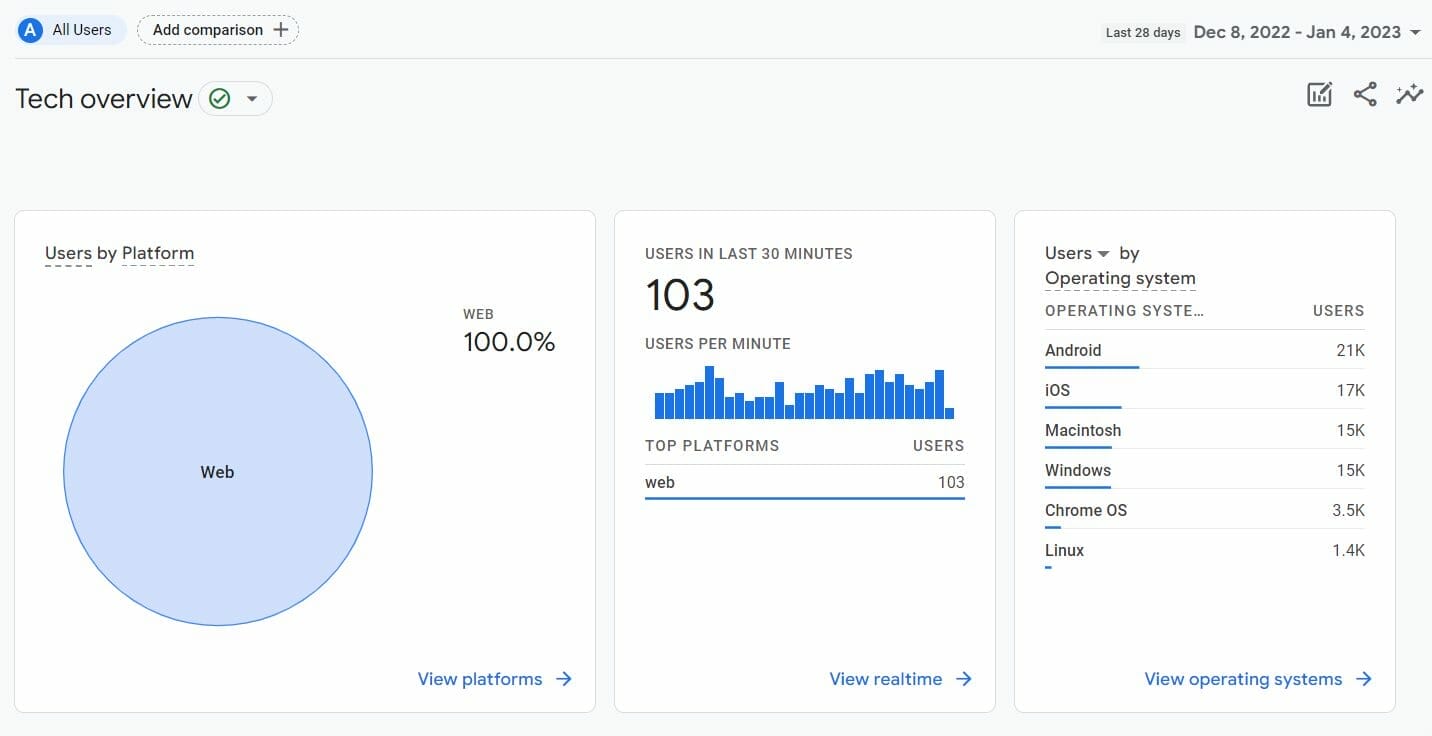Open the report customization editor icon
The width and height of the screenshot is (1432, 736).
pos(1319,93)
